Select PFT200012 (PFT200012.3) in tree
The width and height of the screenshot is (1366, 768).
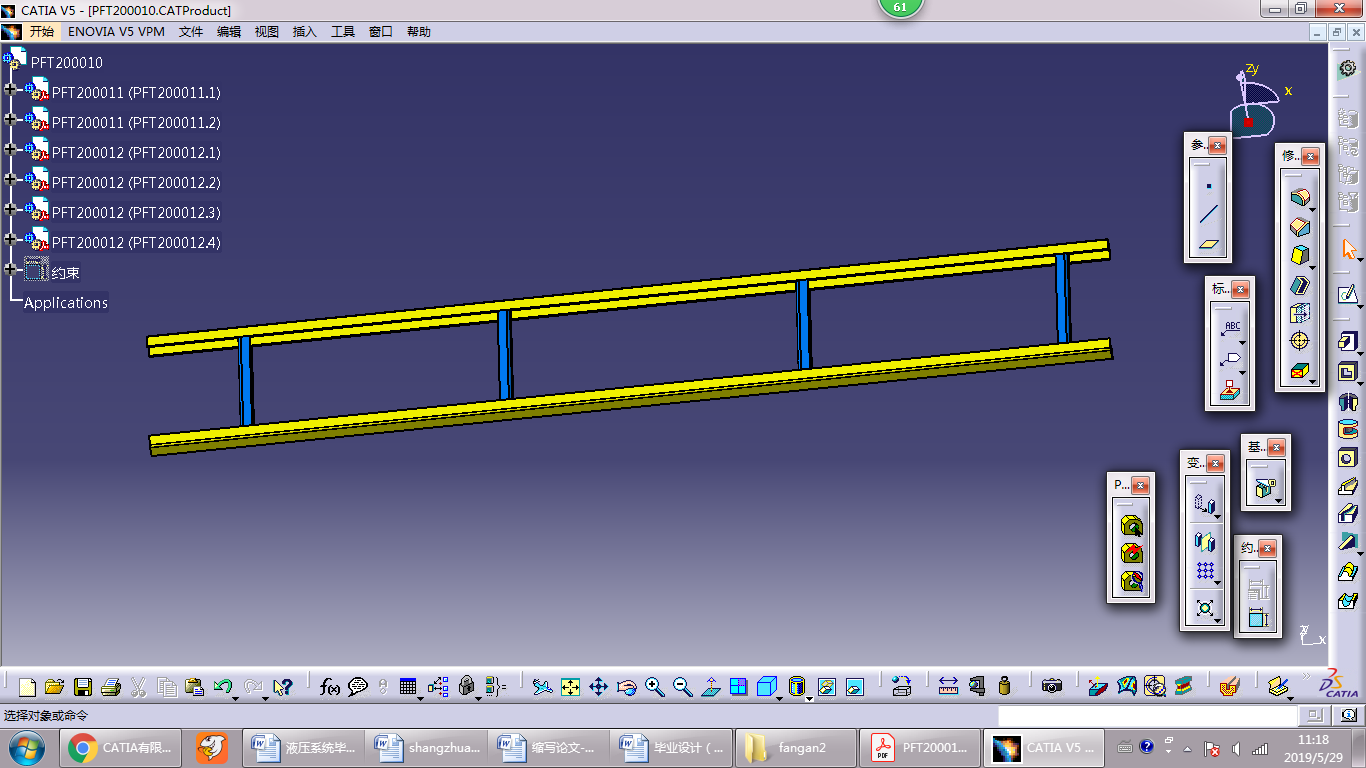135,213
